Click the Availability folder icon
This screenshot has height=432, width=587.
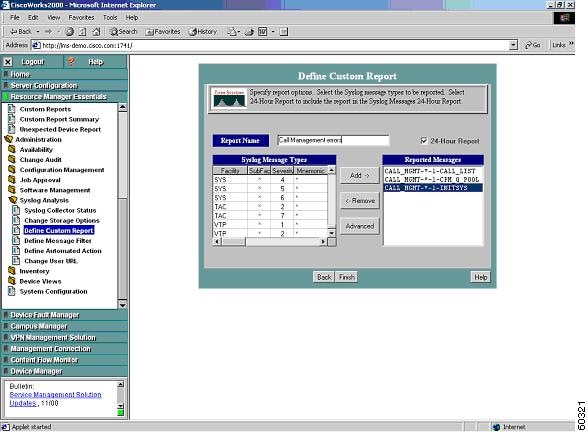tap(12, 149)
